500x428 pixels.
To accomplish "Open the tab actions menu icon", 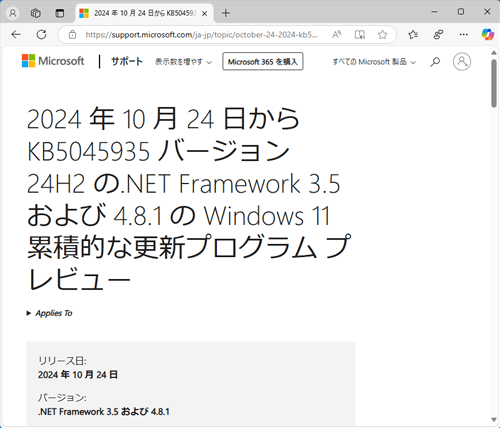I will click(x=60, y=13).
